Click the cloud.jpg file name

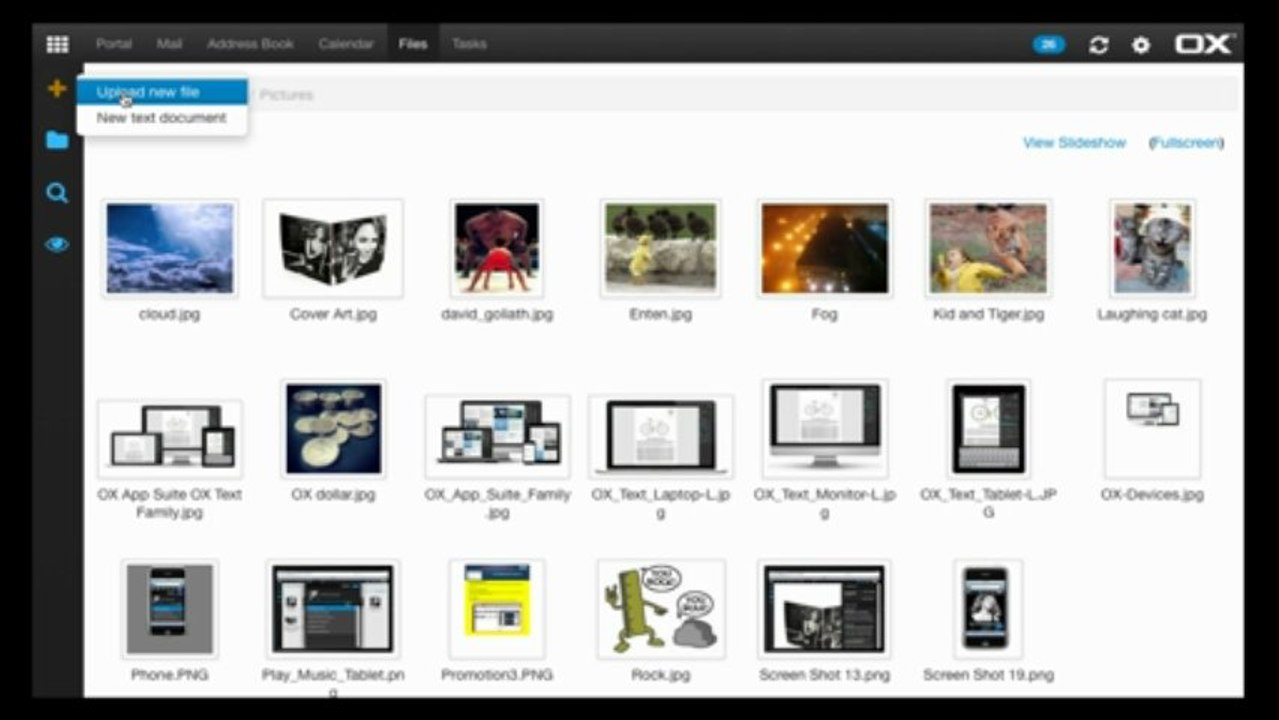coord(170,314)
